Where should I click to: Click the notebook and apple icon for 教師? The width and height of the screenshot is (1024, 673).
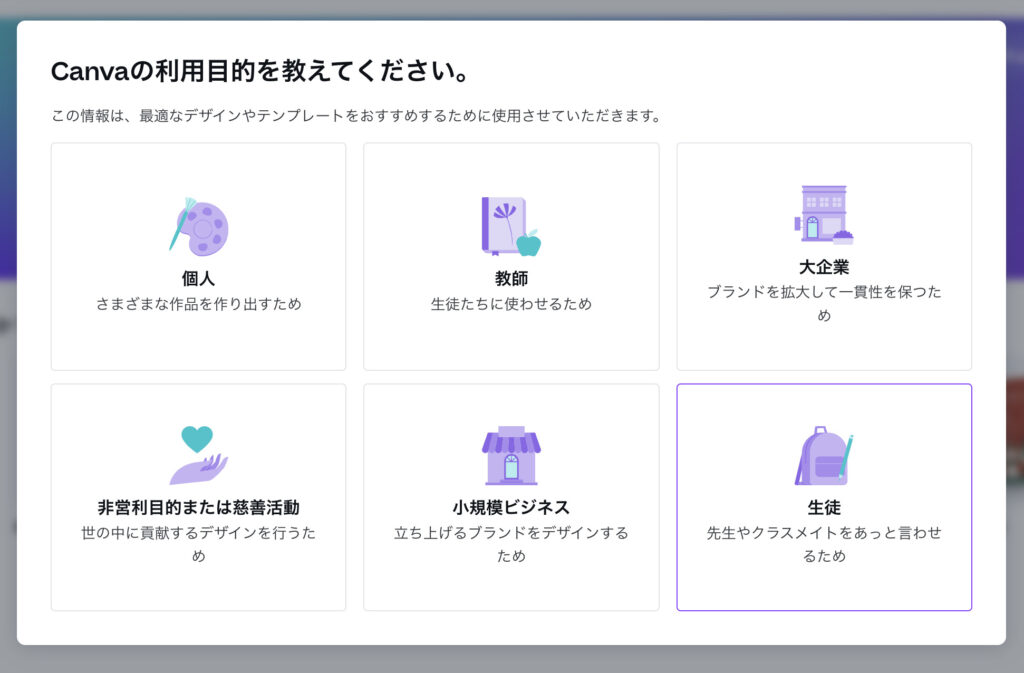(511, 227)
